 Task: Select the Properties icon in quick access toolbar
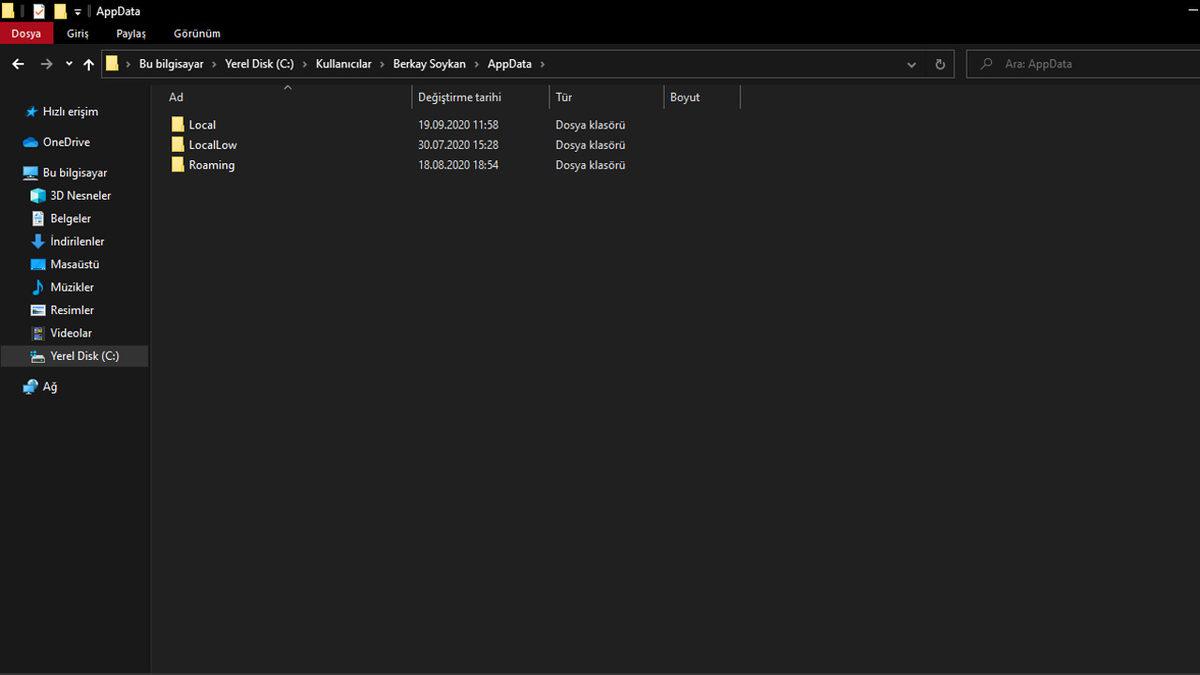[x=38, y=11]
